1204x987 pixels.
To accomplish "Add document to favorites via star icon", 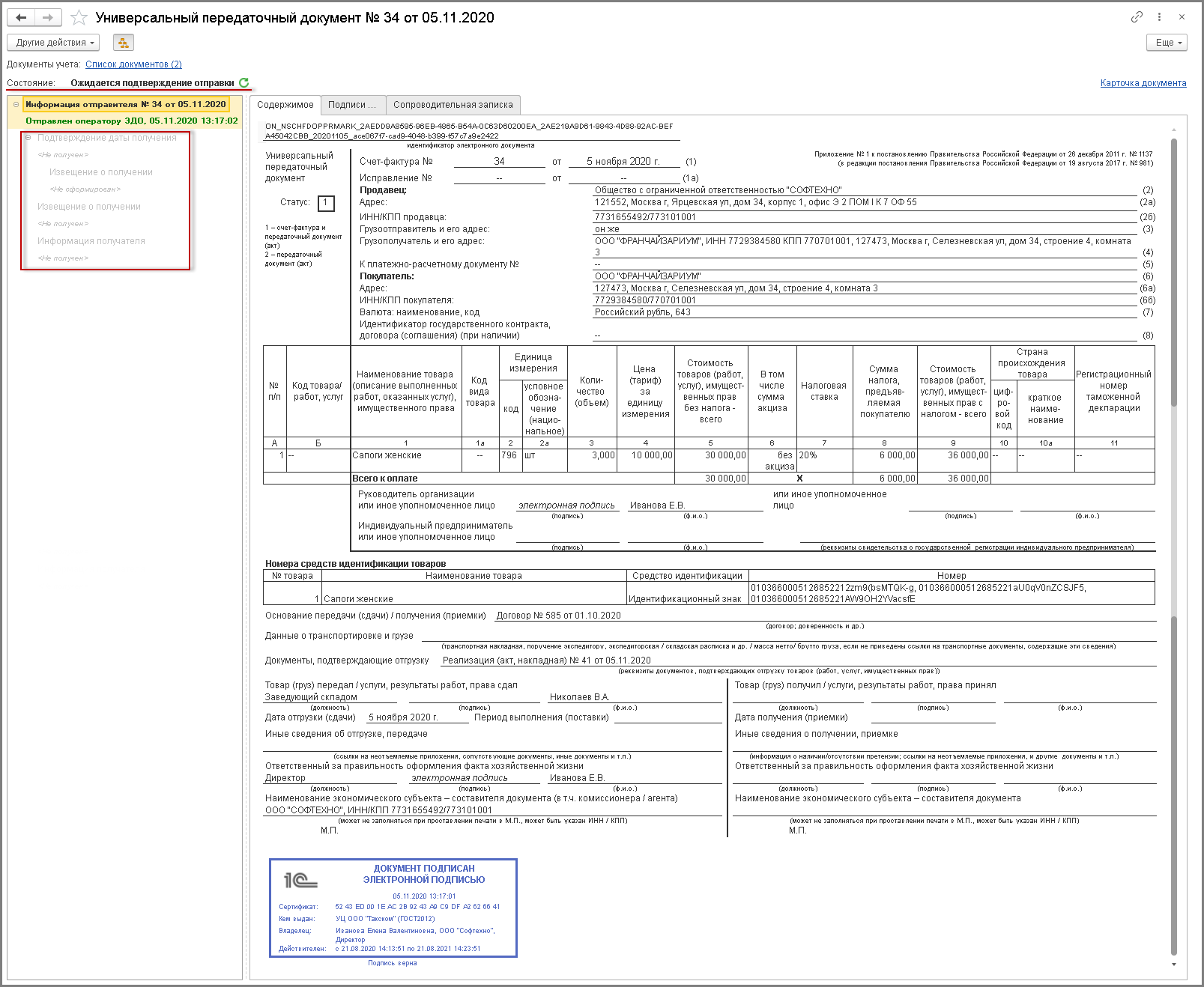I will (x=79, y=17).
